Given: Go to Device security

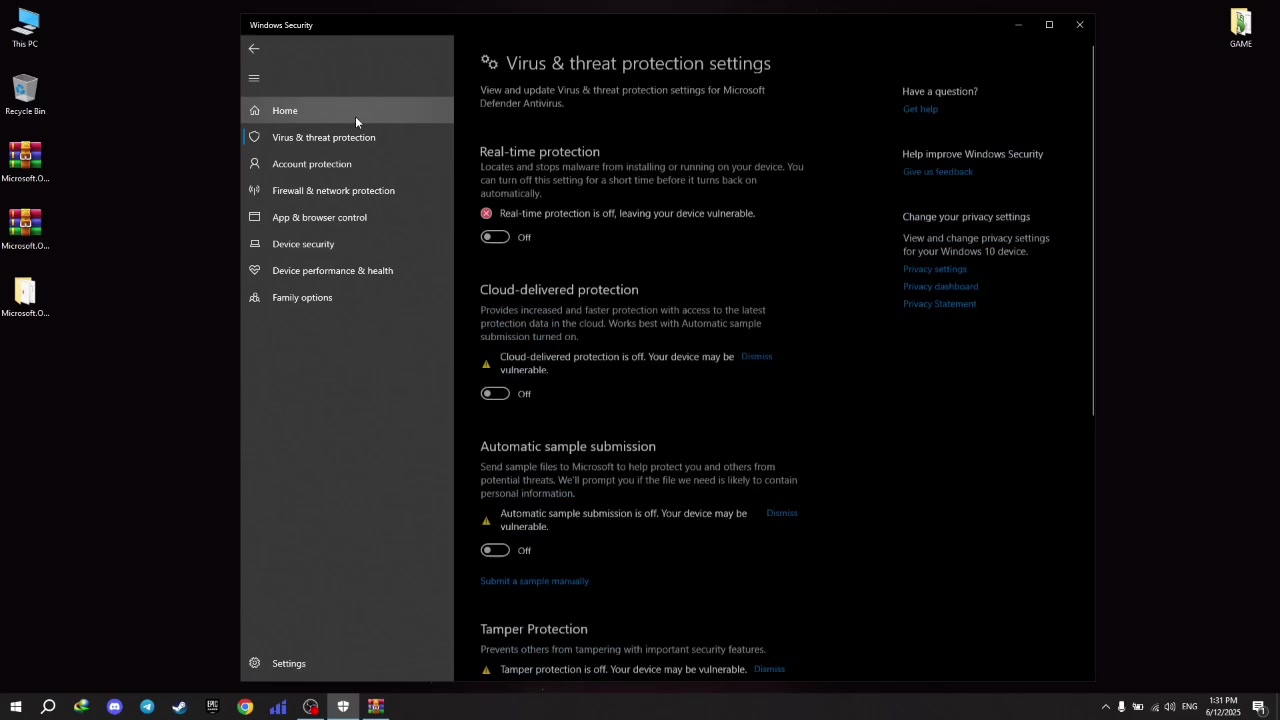Looking at the screenshot, I should click(347, 244).
